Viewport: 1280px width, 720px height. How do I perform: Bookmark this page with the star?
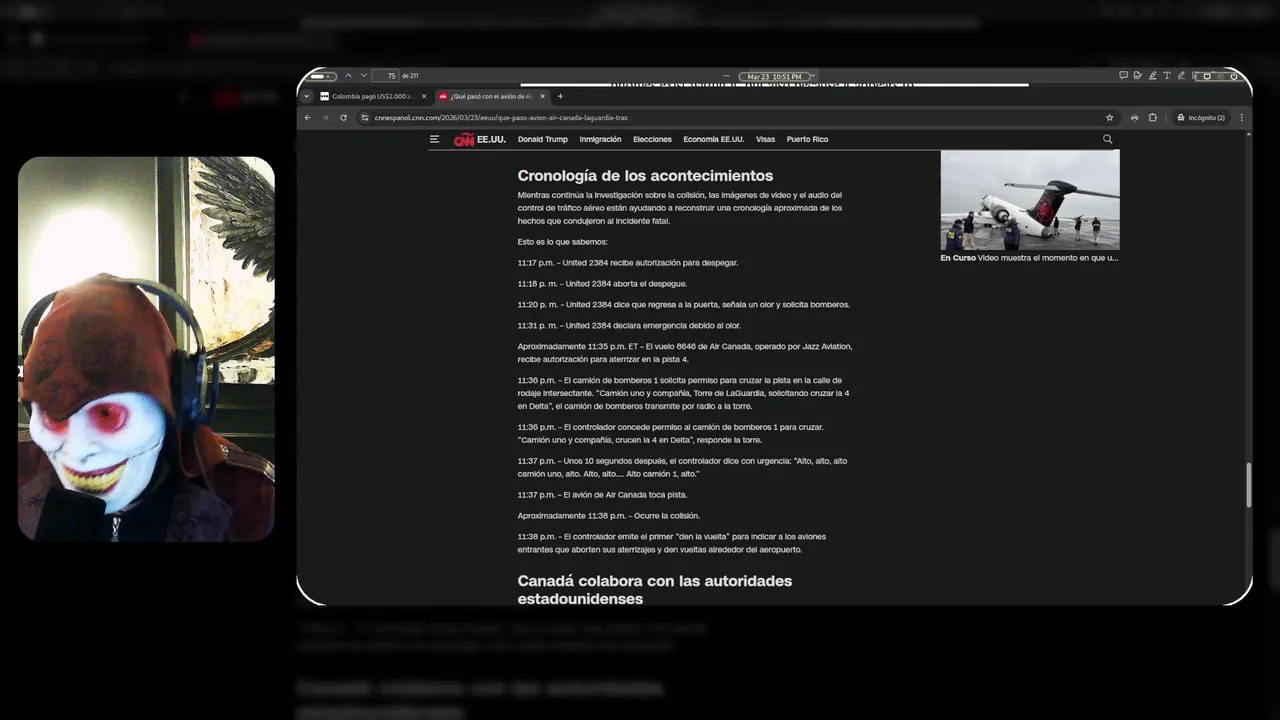(x=1109, y=117)
